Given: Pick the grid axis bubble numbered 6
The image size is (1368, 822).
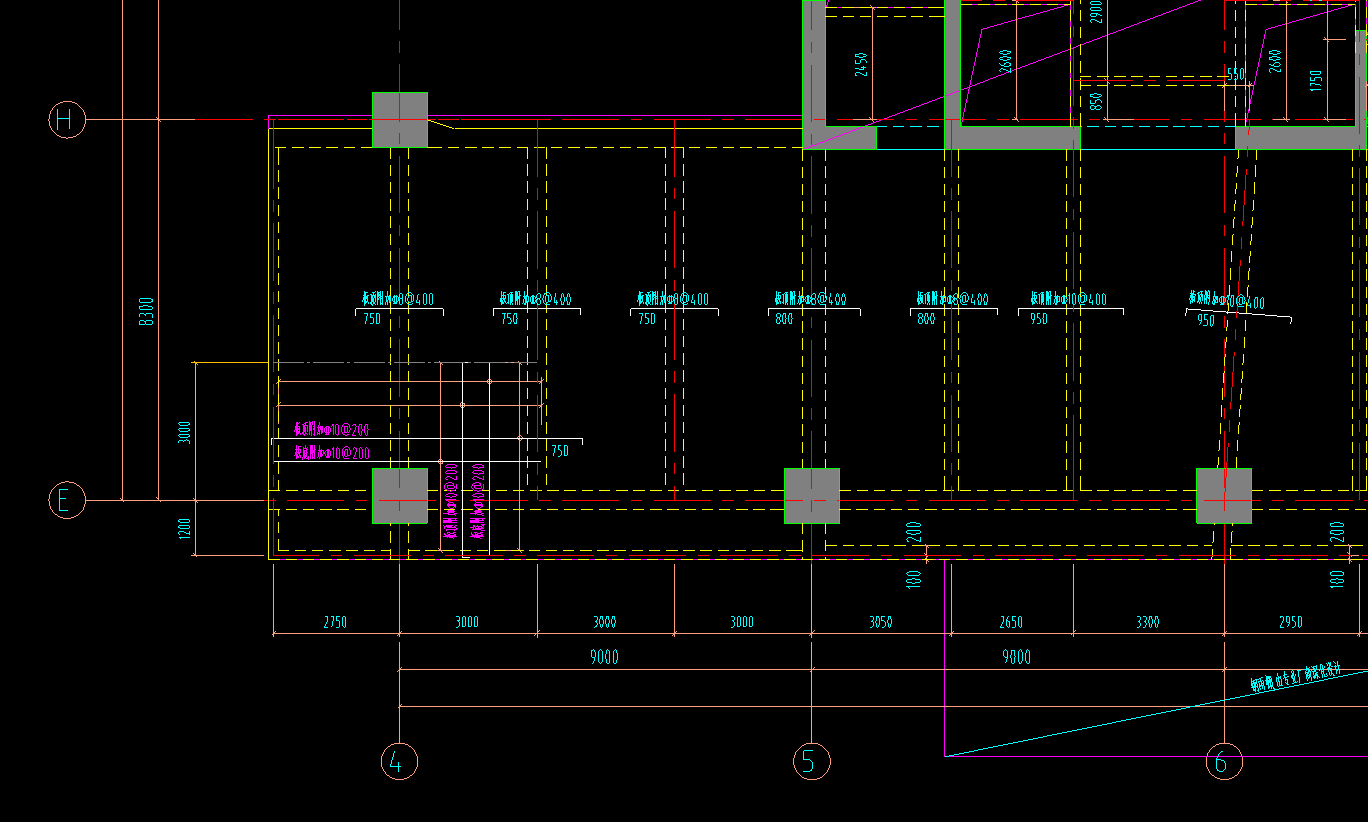Looking at the screenshot, I should [1223, 762].
